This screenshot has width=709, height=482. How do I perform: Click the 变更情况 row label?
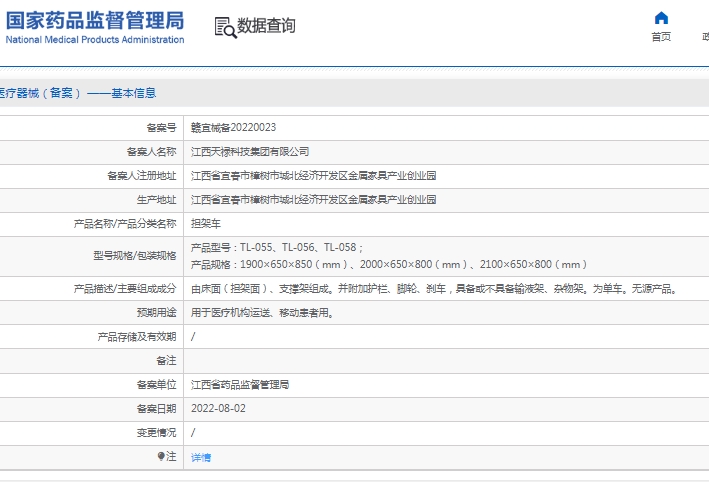coord(156,433)
